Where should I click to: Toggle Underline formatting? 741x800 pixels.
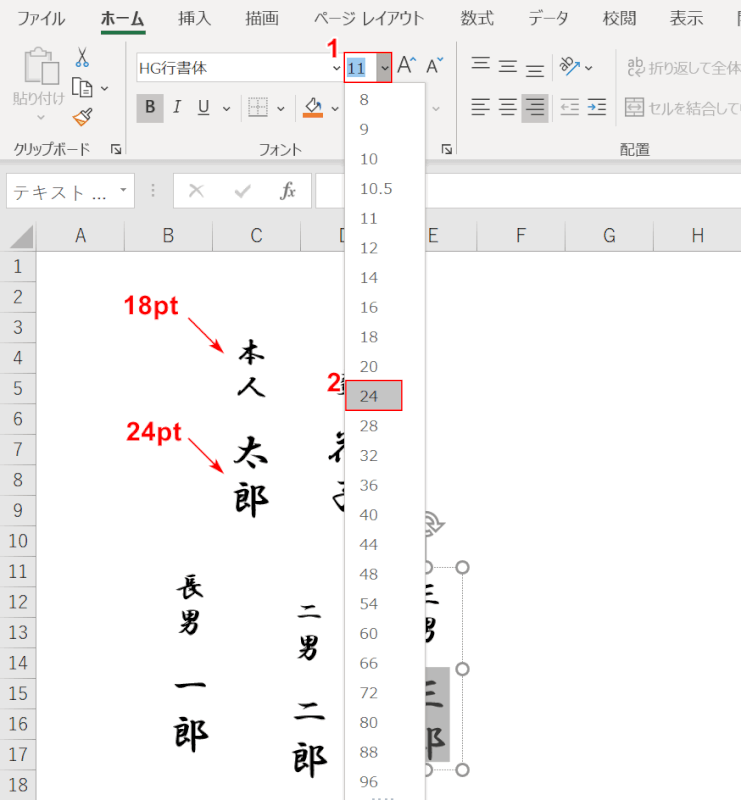(x=204, y=108)
